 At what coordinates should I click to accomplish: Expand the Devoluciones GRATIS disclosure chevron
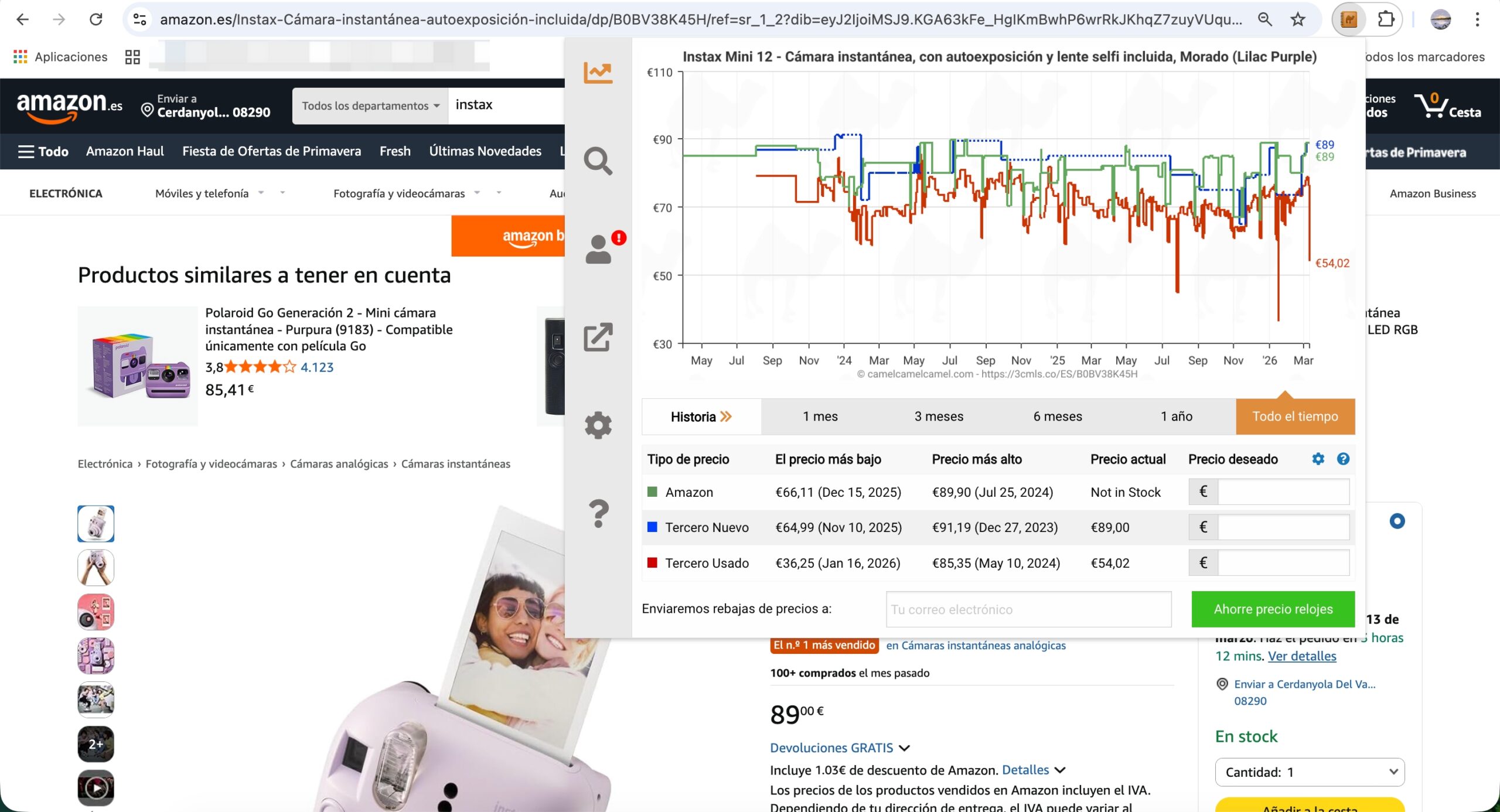click(x=904, y=748)
